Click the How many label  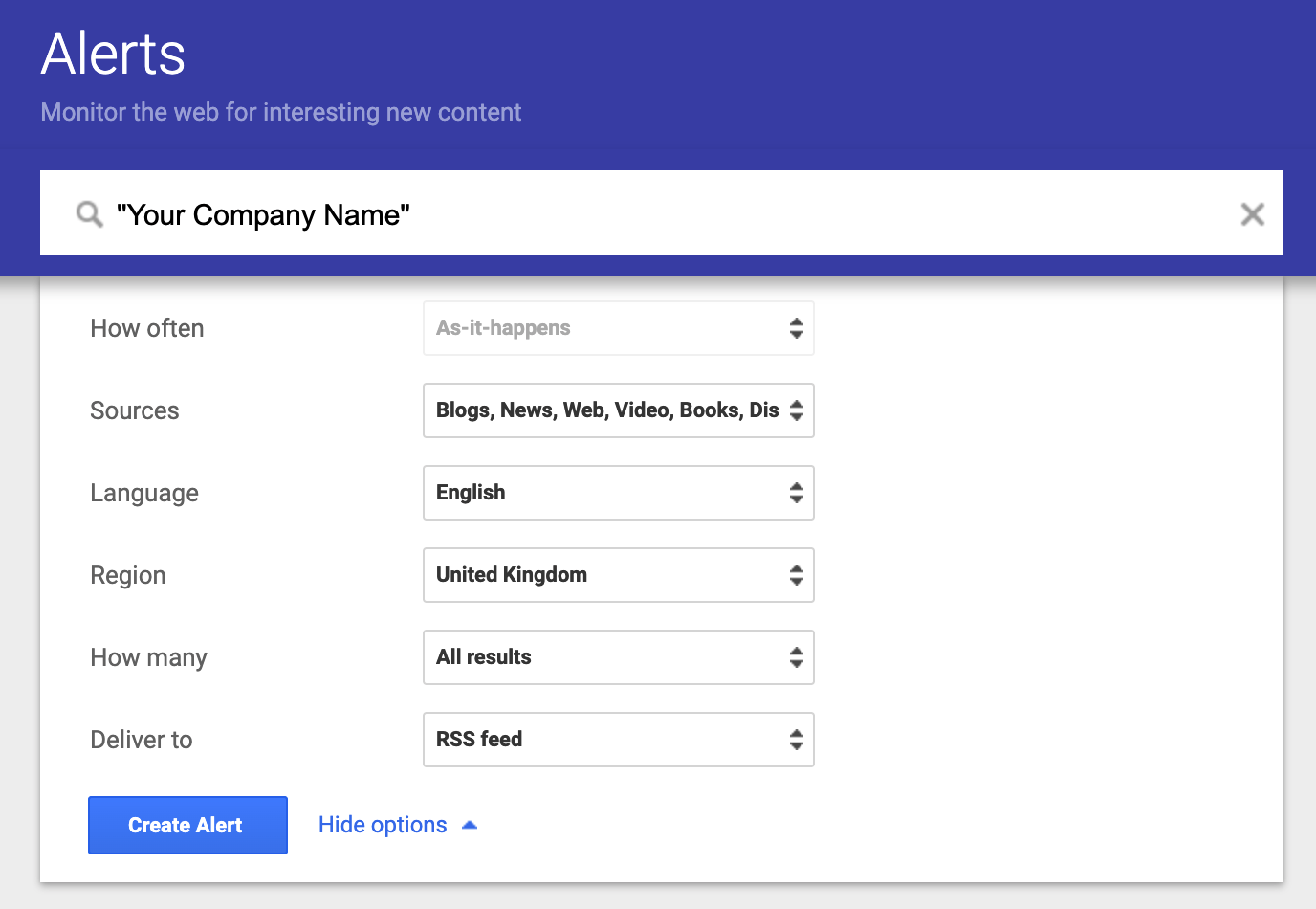148,657
